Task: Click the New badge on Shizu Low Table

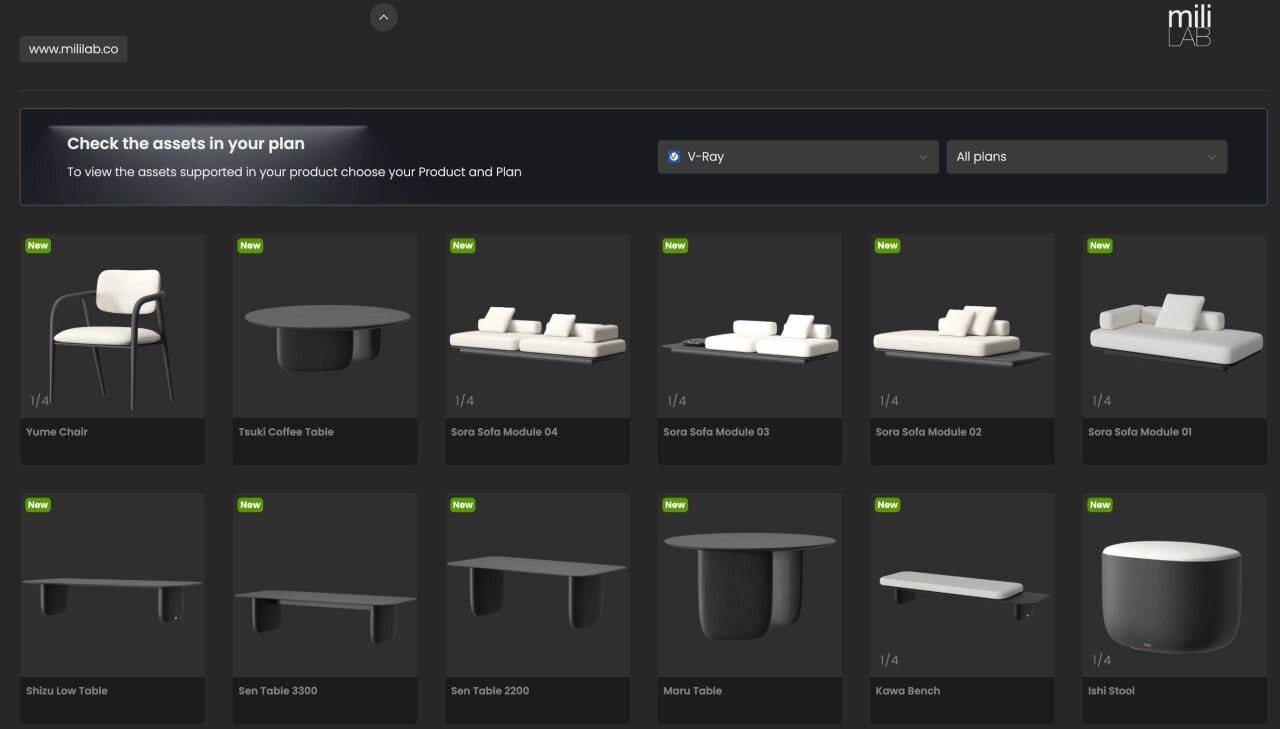Action: (x=38, y=505)
